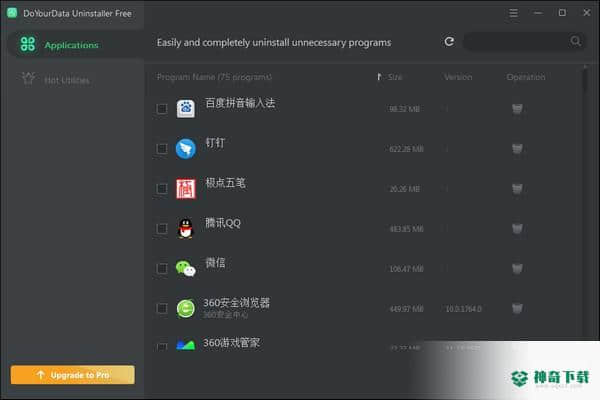
Task: Click the 腾讯QQ penguin icon
Action: 186,229
